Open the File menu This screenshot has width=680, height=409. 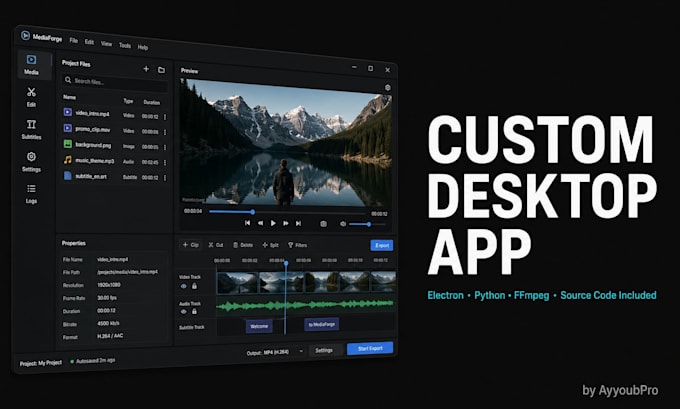click(x=74, y=40)
